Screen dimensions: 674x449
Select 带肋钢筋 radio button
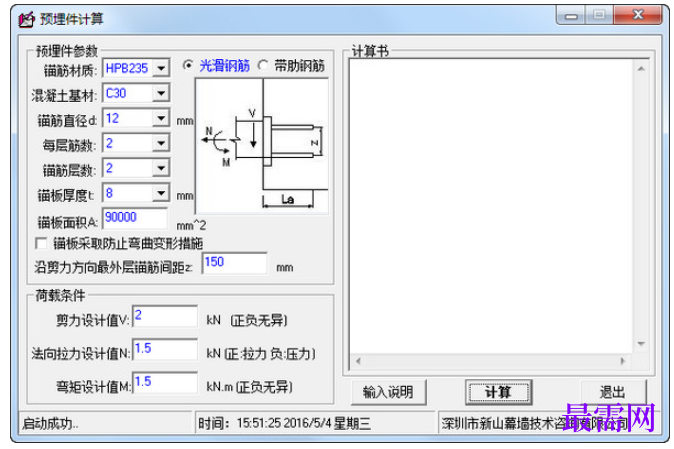[x=262, y=65]
